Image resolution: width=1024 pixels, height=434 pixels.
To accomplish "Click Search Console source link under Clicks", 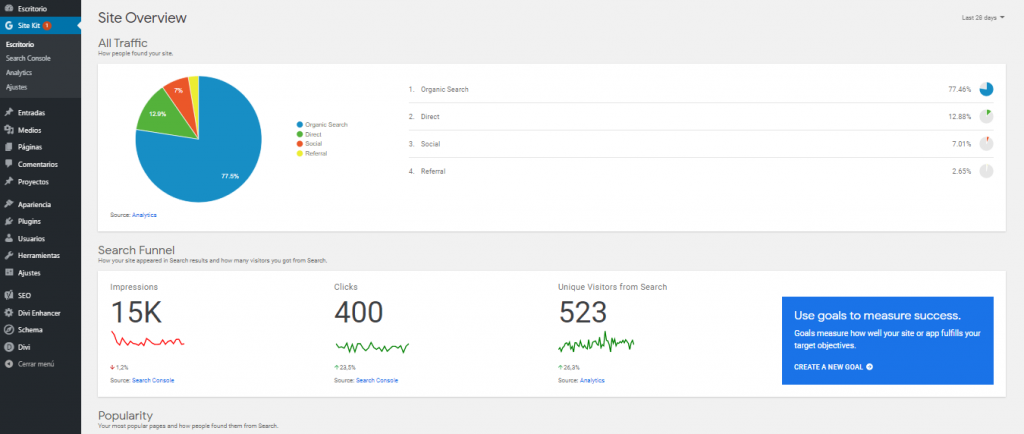I will (377, 380).
